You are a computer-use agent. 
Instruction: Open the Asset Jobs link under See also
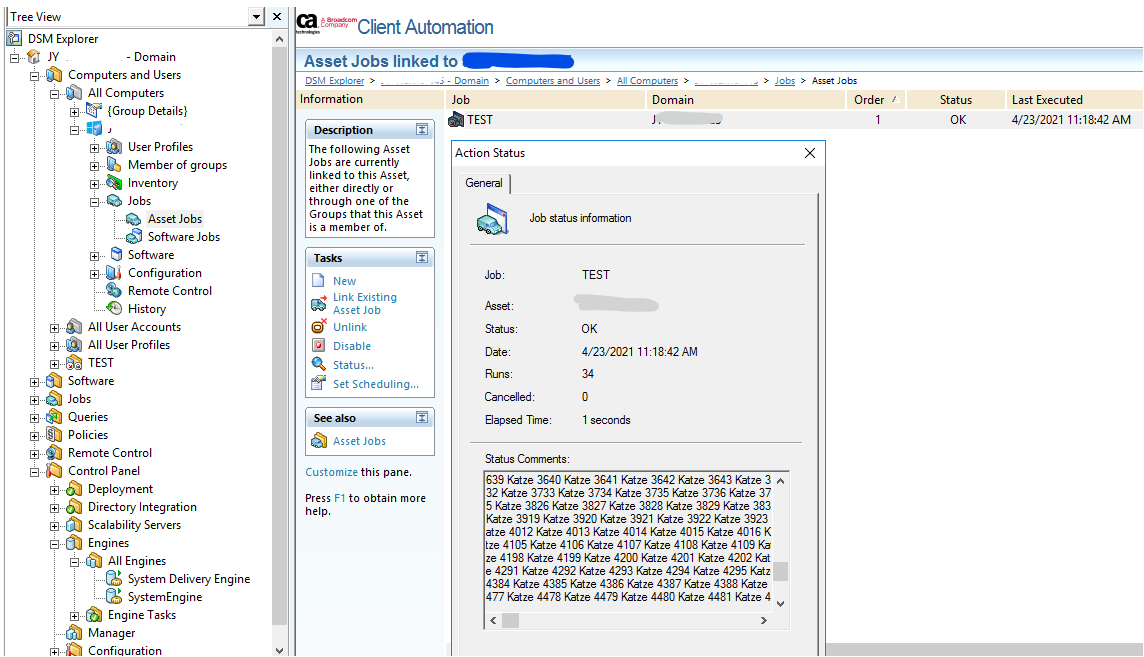(359, 441)
